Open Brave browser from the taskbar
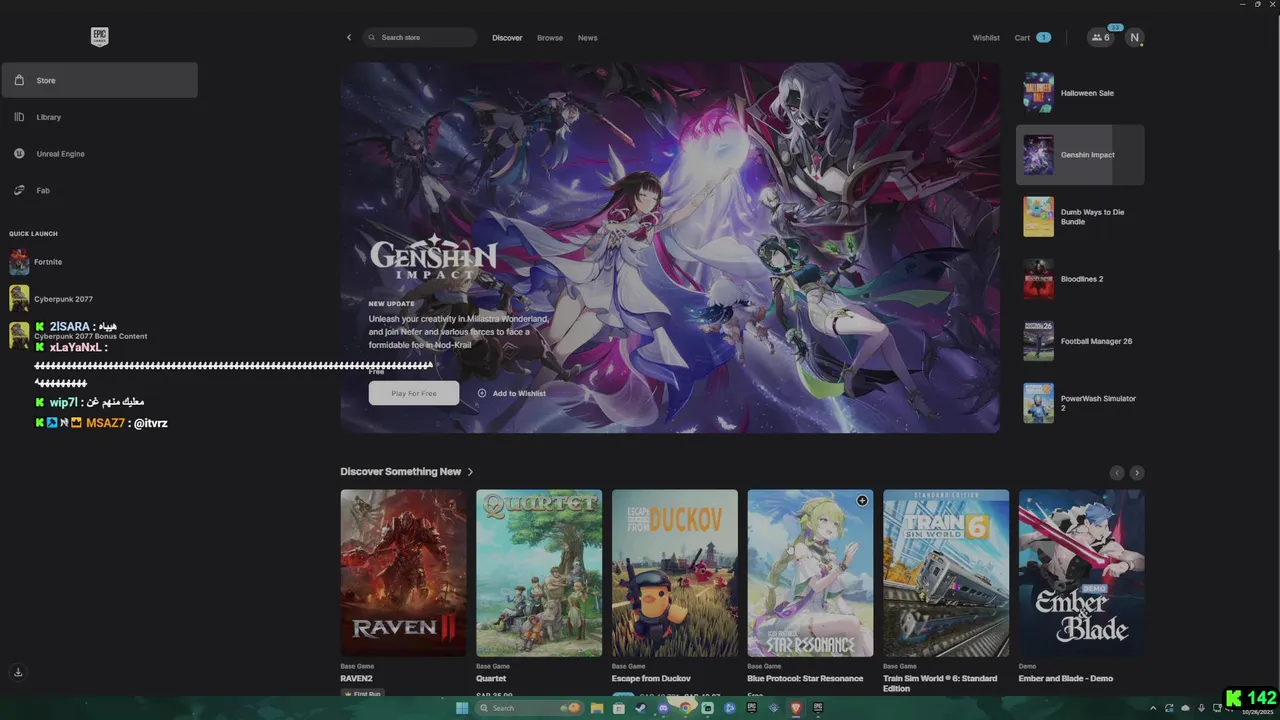This screenshot has height=720, width=1280. [x=796, y=708]
